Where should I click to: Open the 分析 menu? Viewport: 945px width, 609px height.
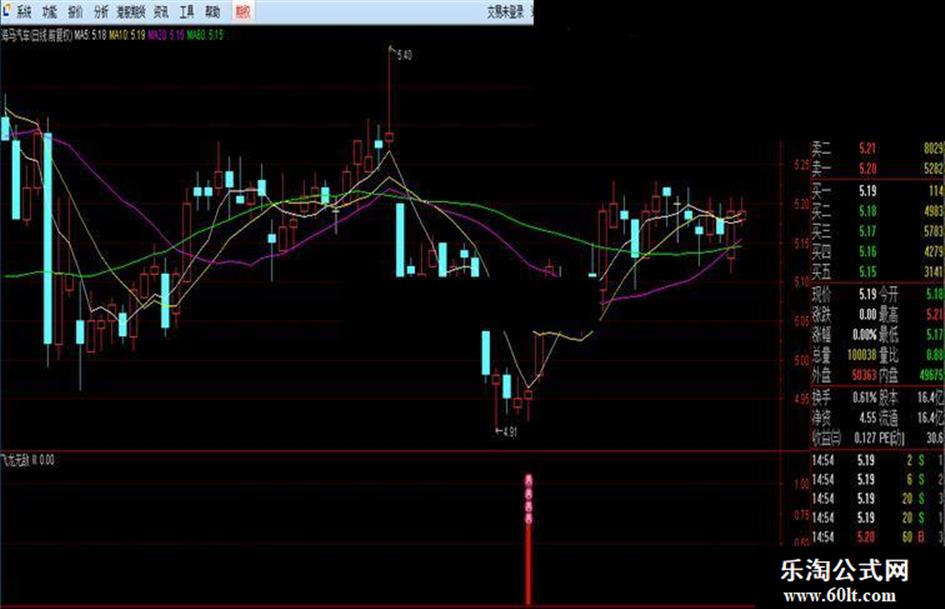coord(101,11)
